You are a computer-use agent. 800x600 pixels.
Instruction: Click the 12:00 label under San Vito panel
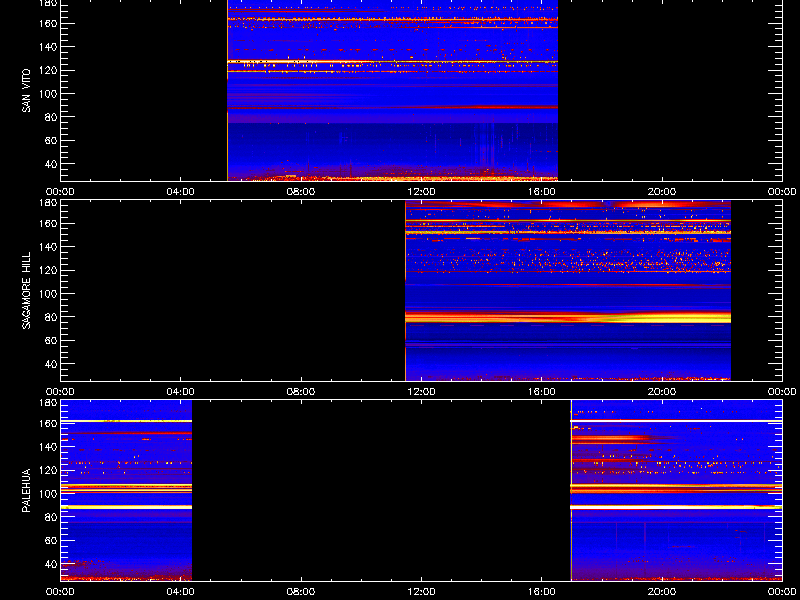click(421, 192)
